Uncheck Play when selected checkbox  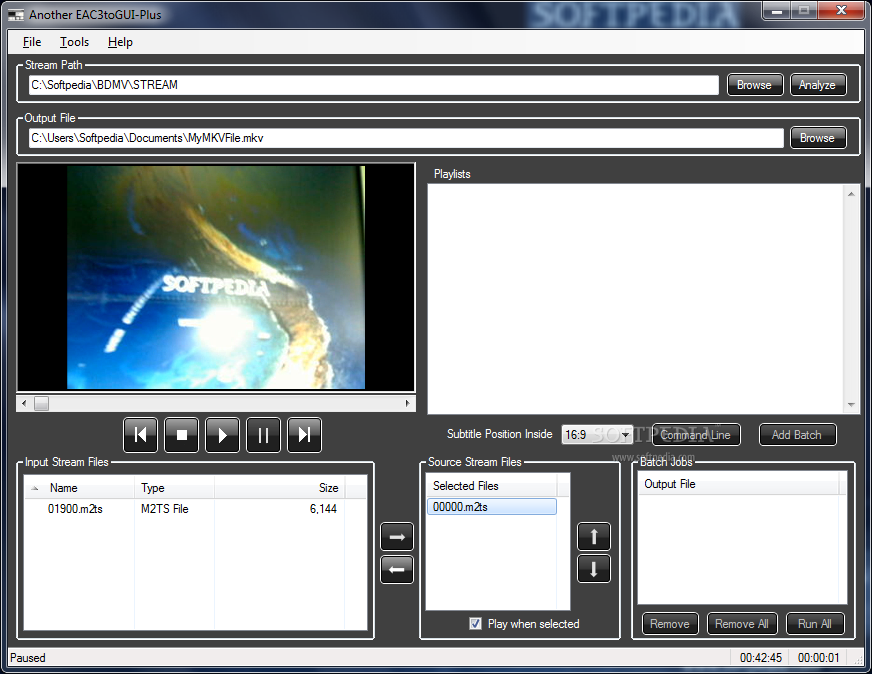tap(475, 623)
